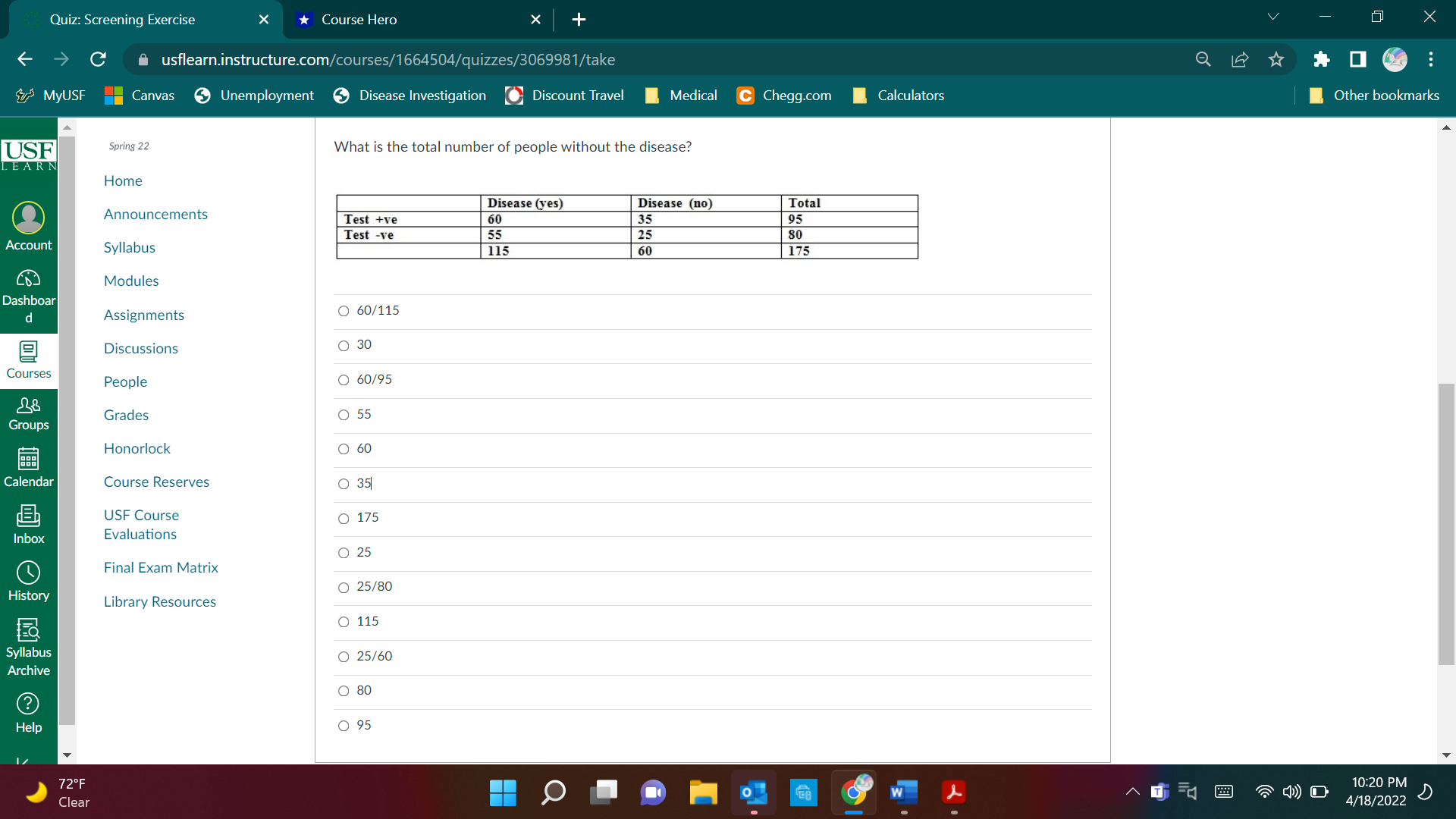
Task: Open the Final Exam Matrix page
Action: click(161, 567)
